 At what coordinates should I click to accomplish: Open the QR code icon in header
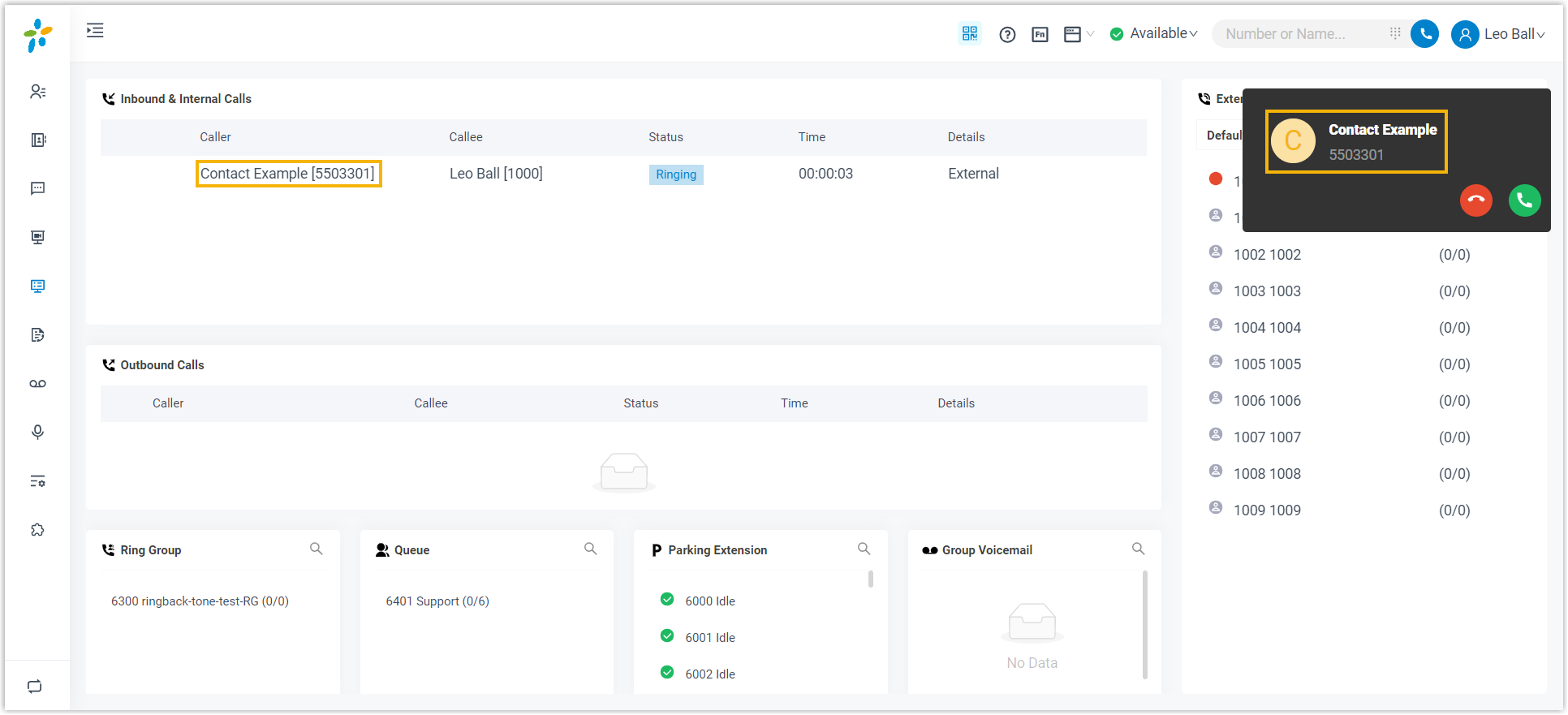click(970, 33)
